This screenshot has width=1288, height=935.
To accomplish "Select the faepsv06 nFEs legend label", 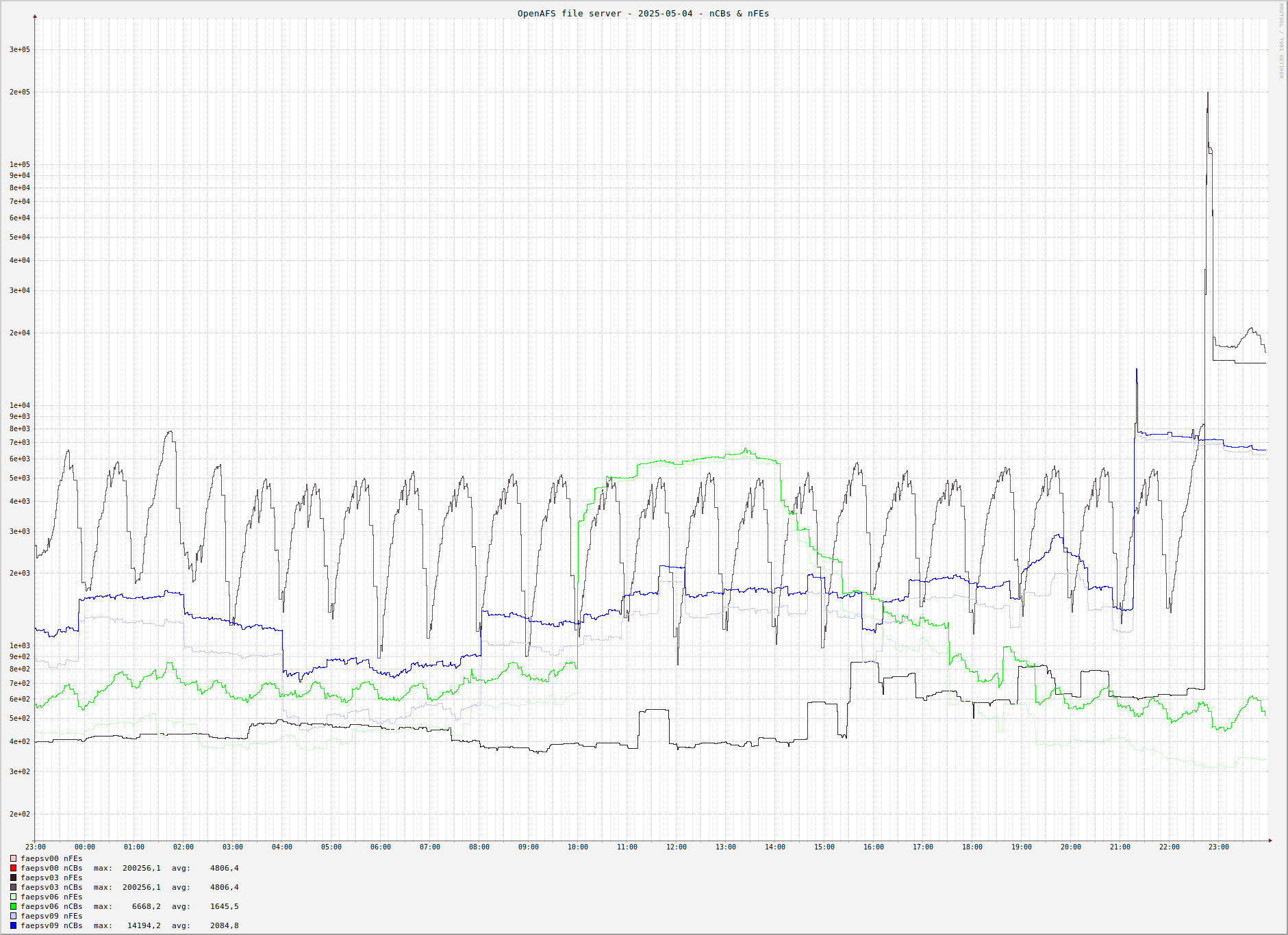I will (x=51, y=897).
